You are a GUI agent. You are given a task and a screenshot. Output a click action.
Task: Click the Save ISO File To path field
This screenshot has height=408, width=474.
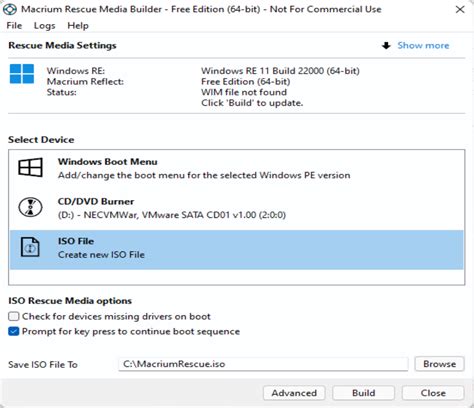(x=263, y=364)
